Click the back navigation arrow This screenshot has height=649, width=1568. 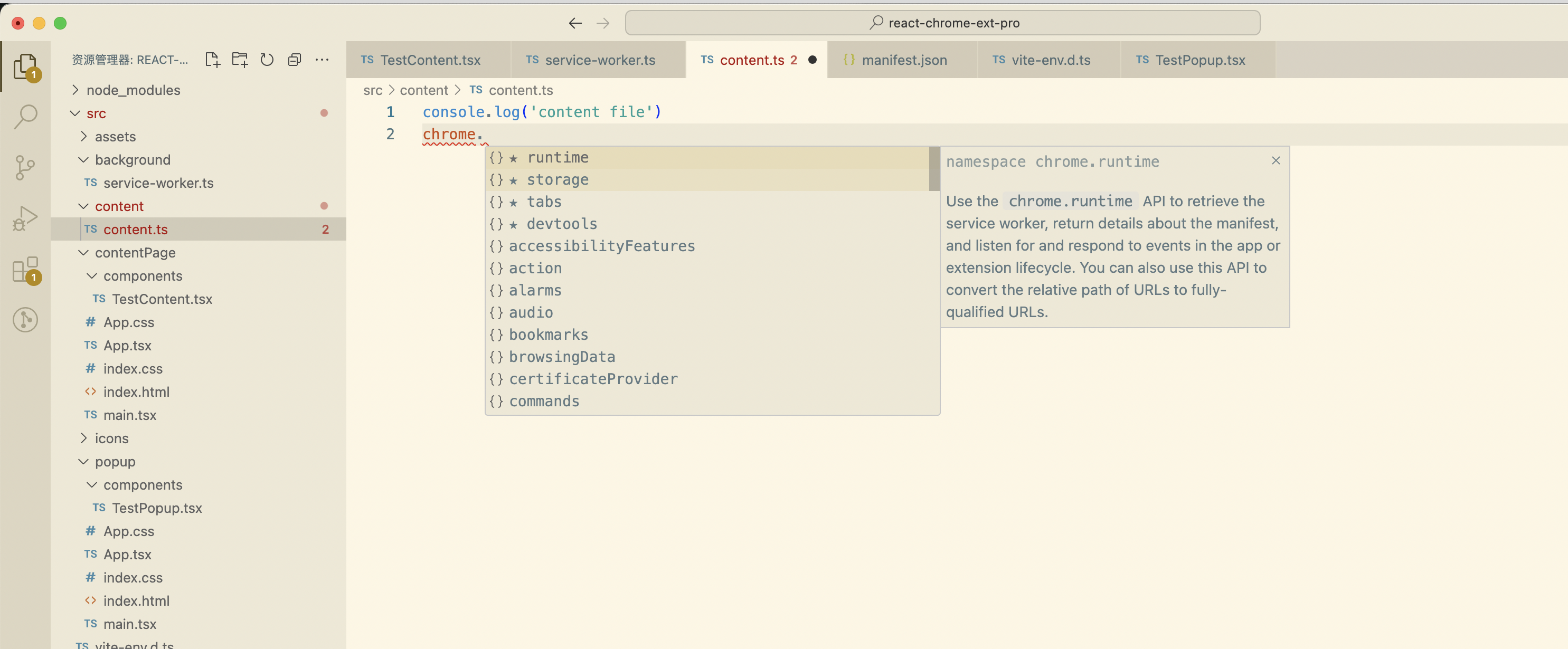pyautogui.click(x=574, y=23)
